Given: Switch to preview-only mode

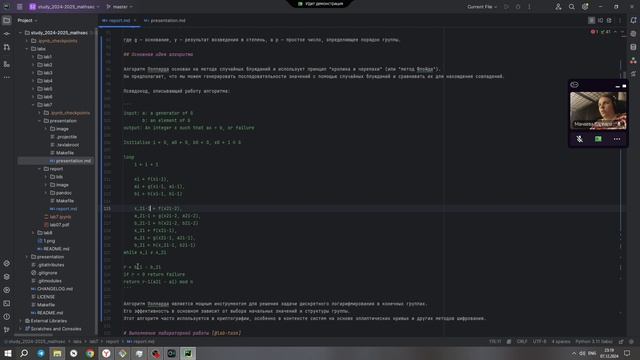Looking at the screenshot, I should tap(609, 20).
